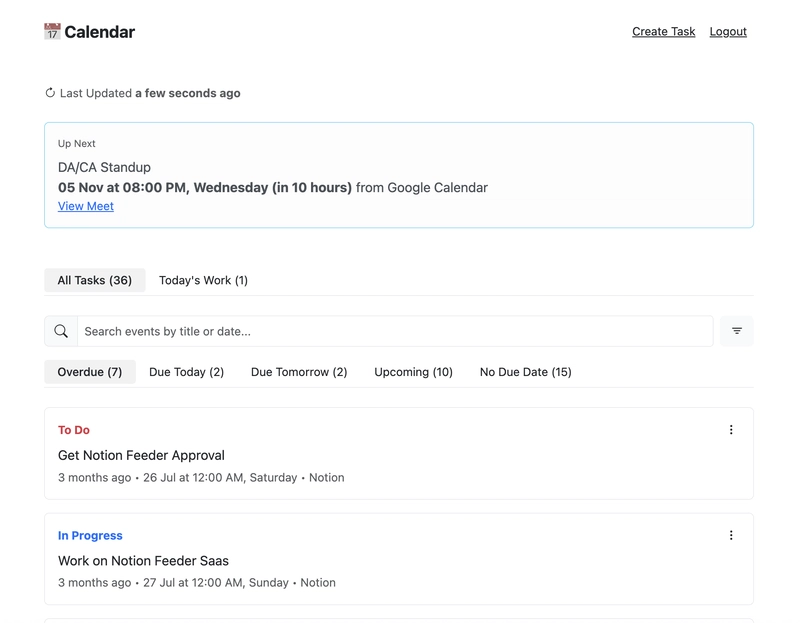Focus the search events input field
800x623 pixels.
tap(395, 331)
